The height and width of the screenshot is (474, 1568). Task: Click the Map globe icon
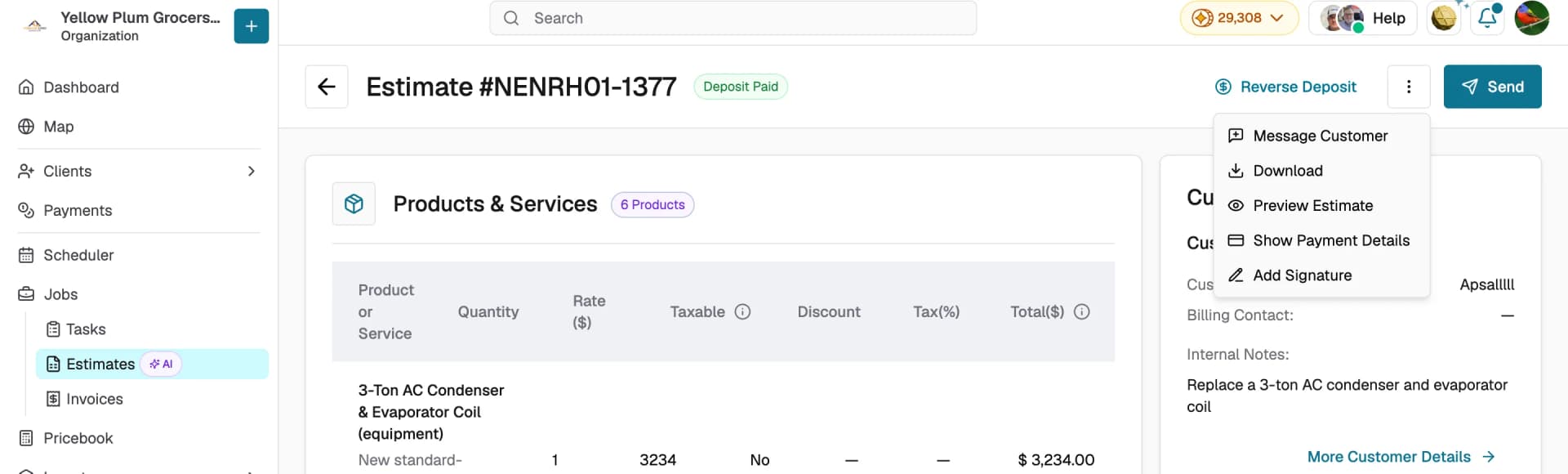26,126
